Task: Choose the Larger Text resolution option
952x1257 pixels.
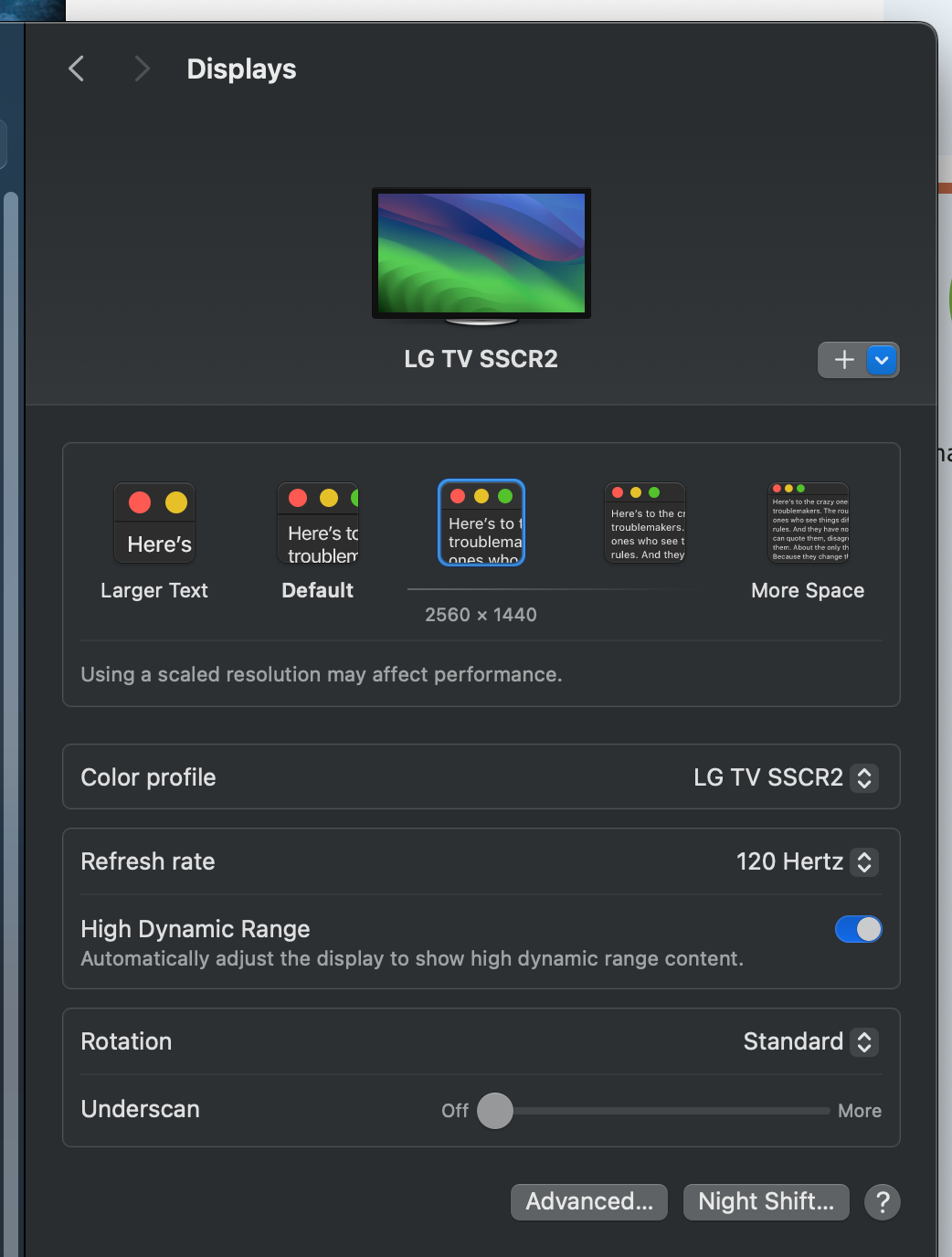Action: click(154, 523)
